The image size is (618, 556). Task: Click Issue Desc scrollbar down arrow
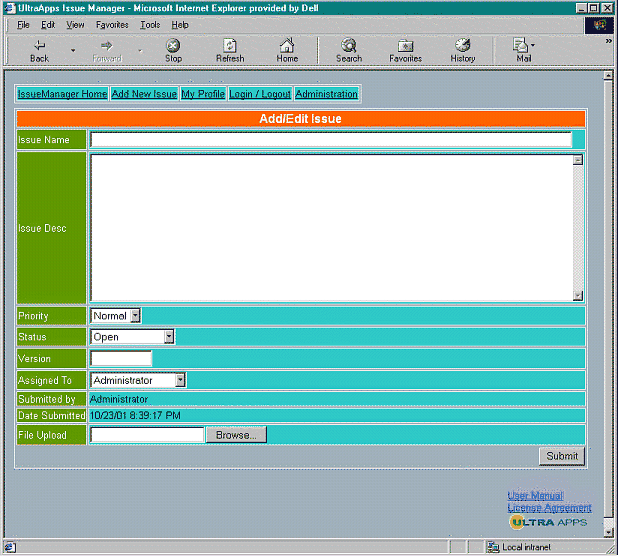pyautogui.click(x=577, y=295)
